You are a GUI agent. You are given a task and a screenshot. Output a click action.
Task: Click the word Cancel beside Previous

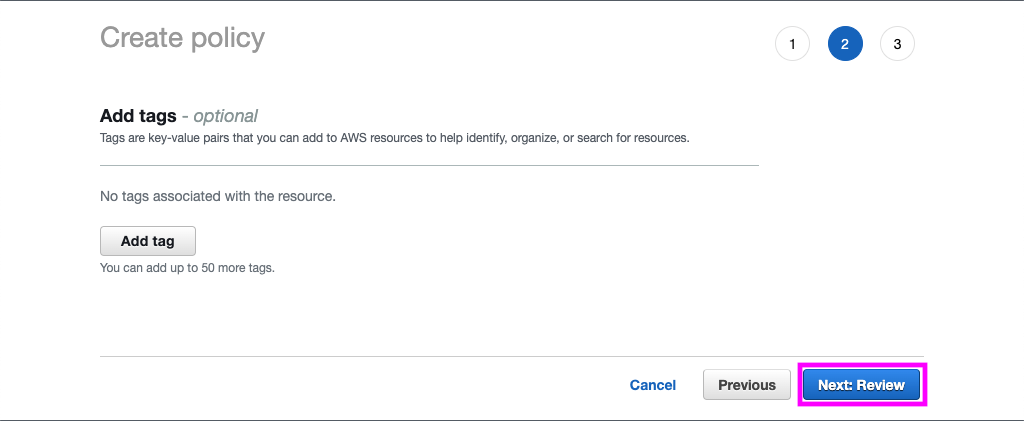tap(652, 385)
